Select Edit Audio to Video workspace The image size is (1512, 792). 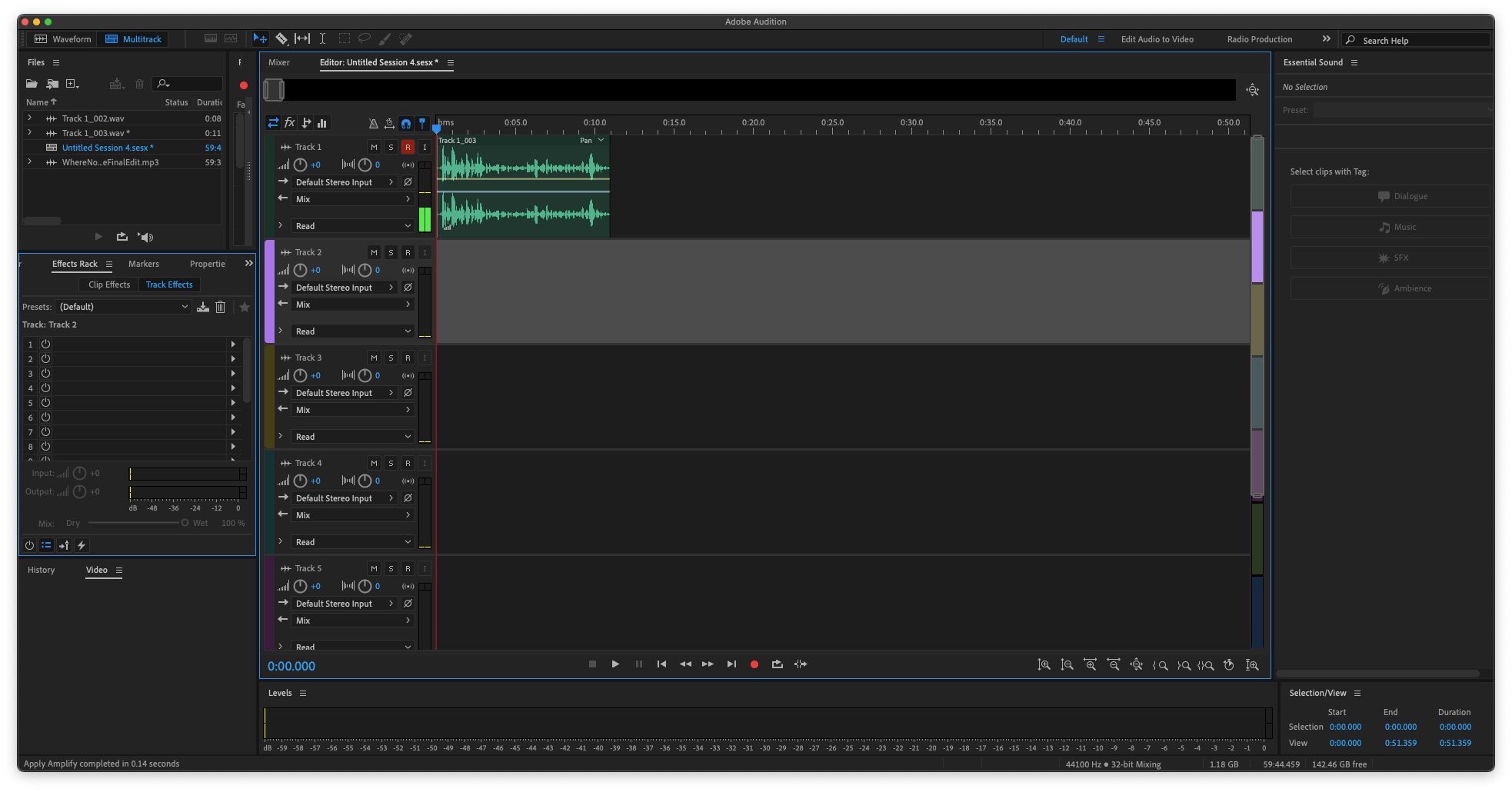pyautogui.click(x=1157, y=39)
